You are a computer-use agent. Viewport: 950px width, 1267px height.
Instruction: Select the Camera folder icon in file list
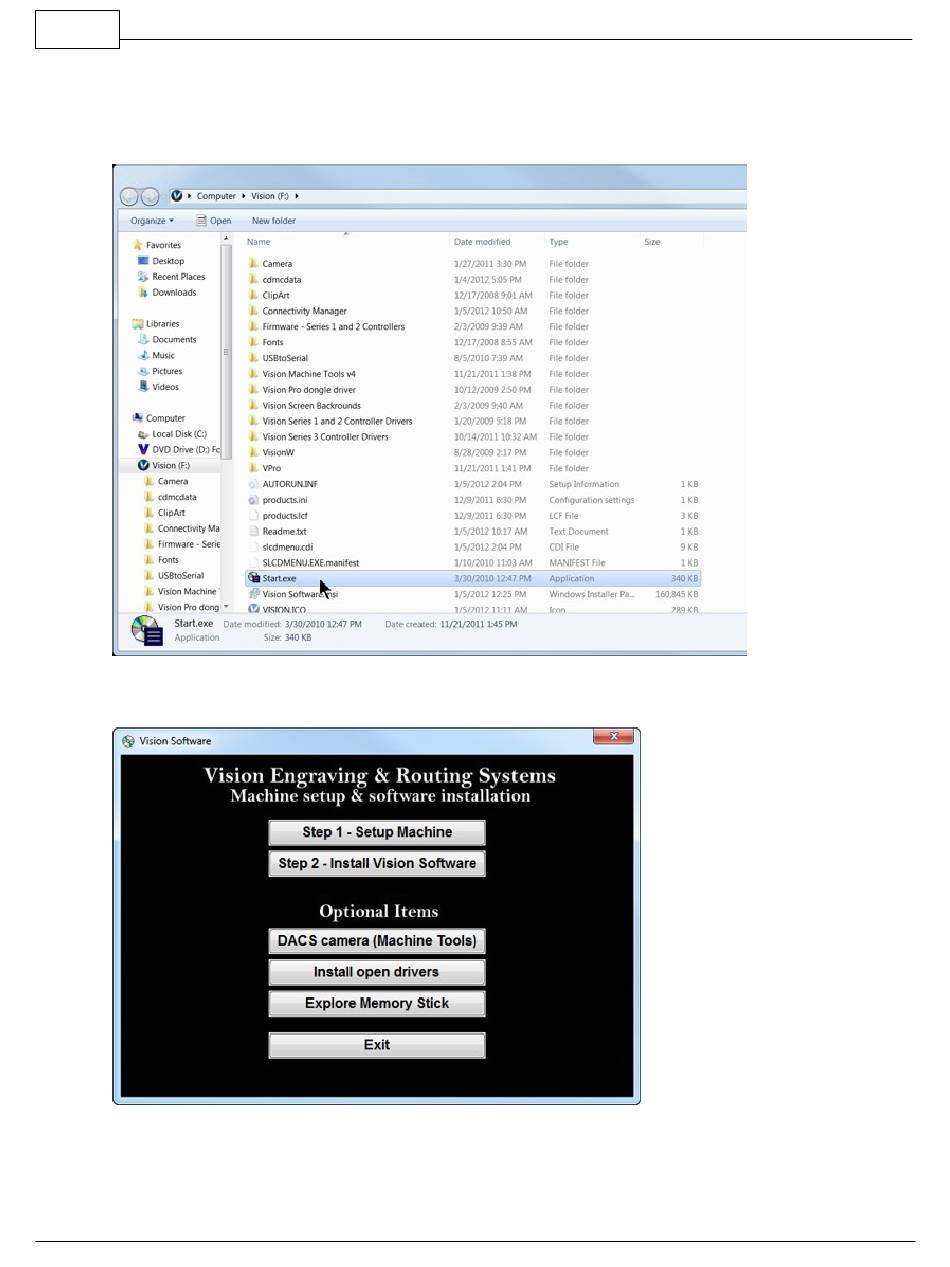(x=254, y=264)
